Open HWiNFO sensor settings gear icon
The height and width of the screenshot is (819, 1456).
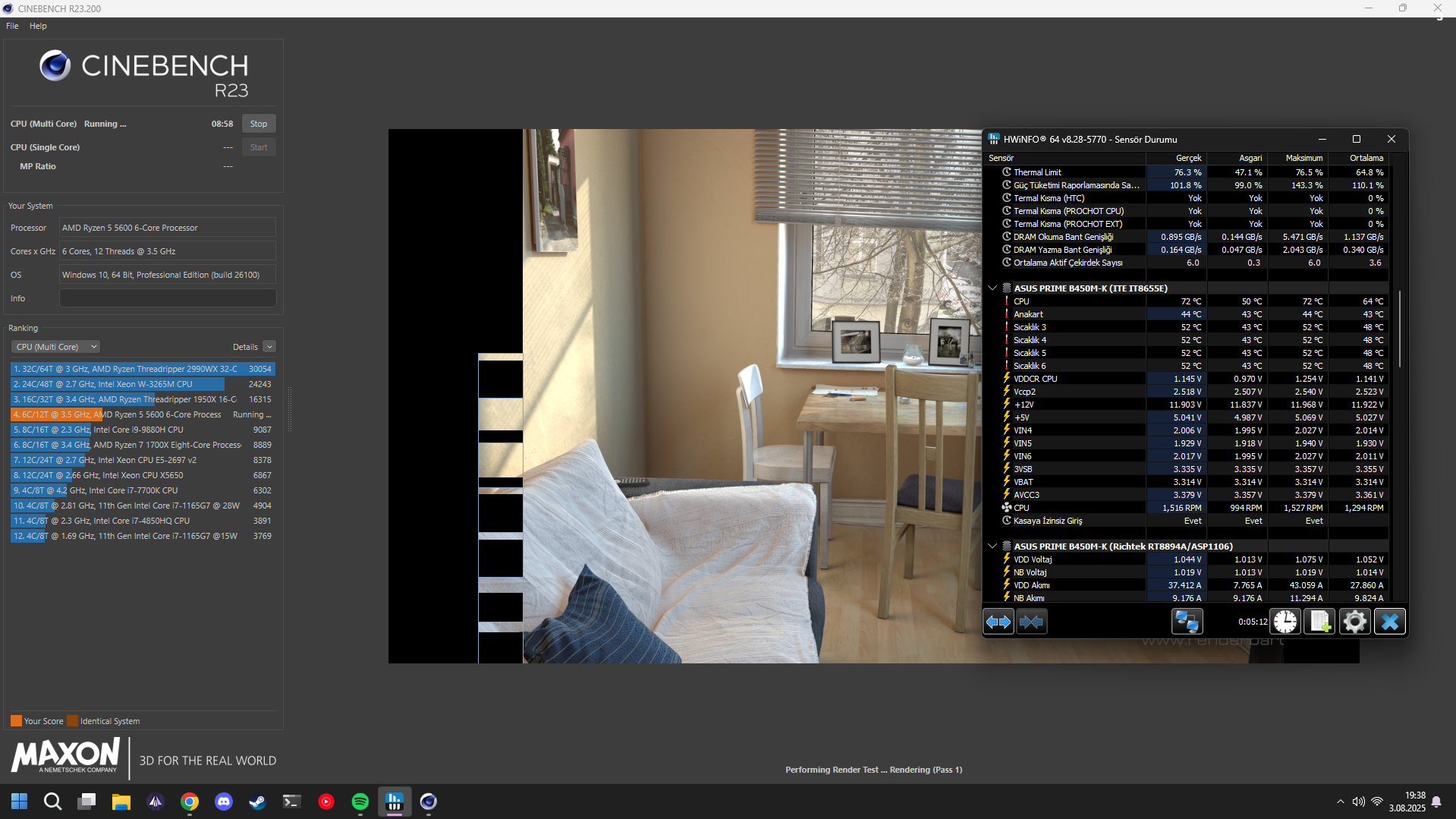[1355, 622]
